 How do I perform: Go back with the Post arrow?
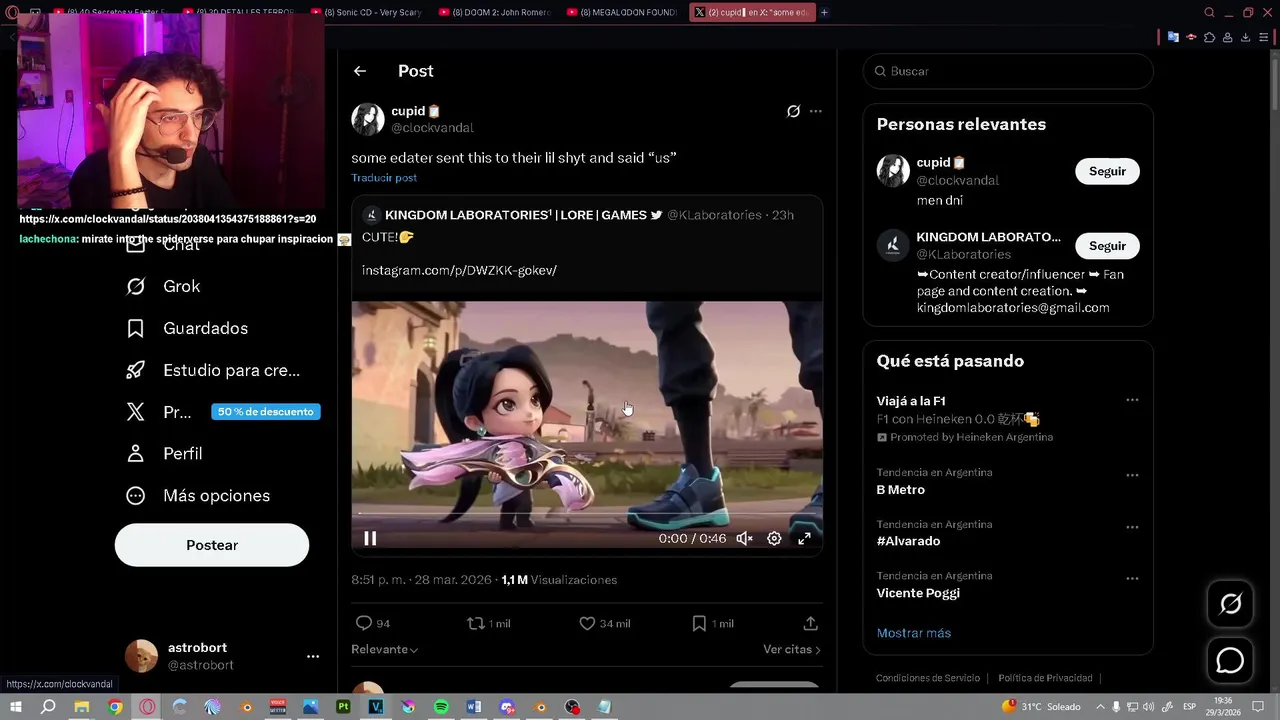[360, 71]
